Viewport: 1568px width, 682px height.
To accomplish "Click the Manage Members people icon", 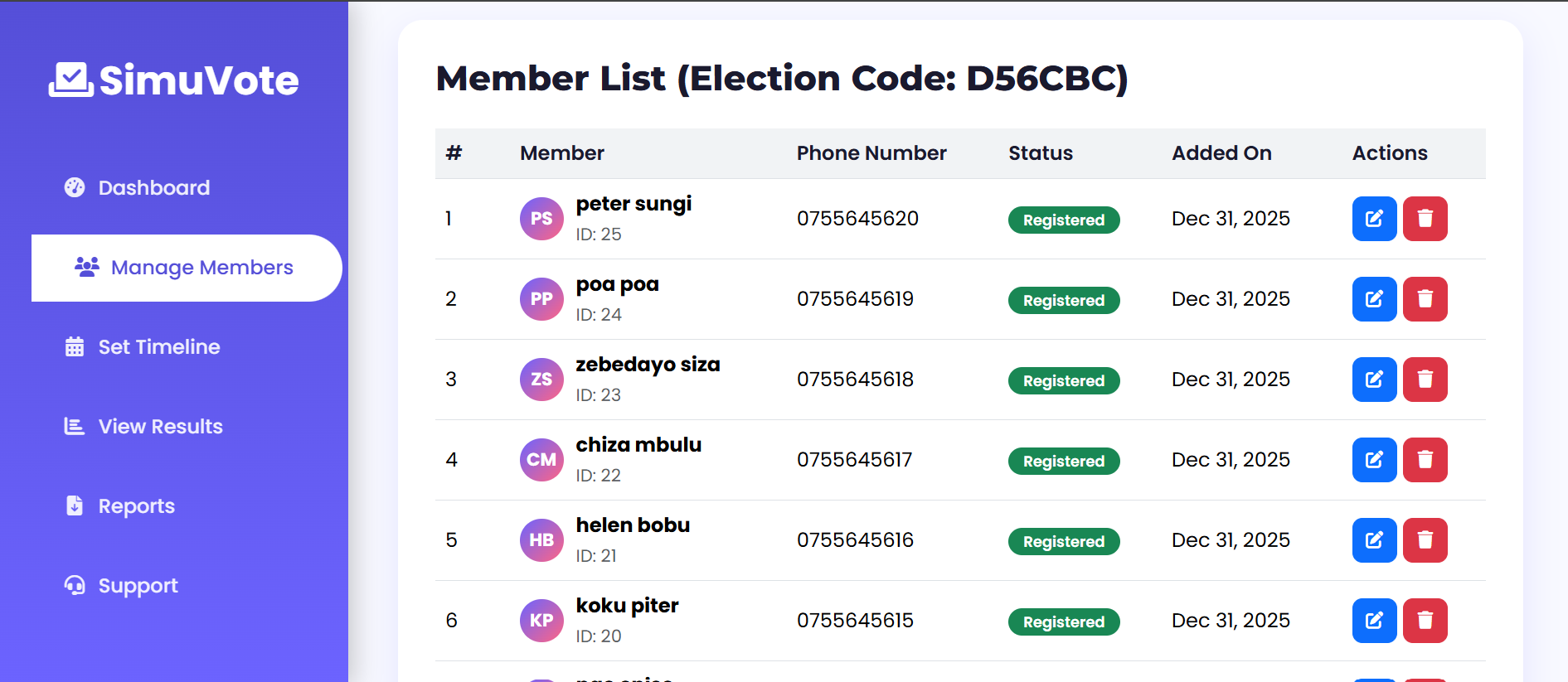I will tap(88, 267).
